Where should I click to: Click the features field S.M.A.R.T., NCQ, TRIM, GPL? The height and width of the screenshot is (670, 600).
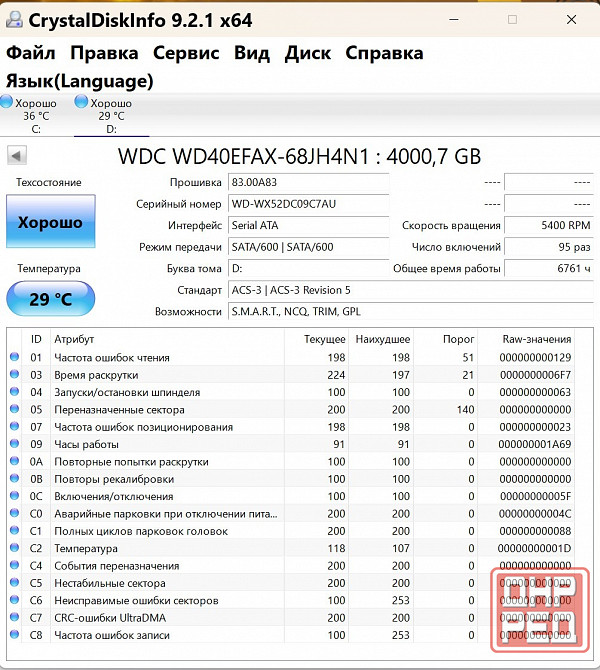pyautogui.click(x=411, y=311)
